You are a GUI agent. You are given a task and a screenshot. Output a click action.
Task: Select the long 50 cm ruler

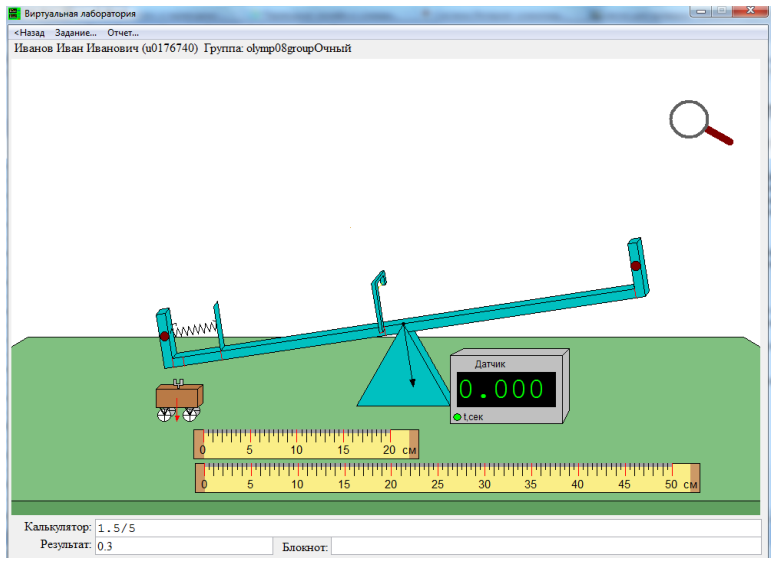pyautogui.click(x=447, y=478)
